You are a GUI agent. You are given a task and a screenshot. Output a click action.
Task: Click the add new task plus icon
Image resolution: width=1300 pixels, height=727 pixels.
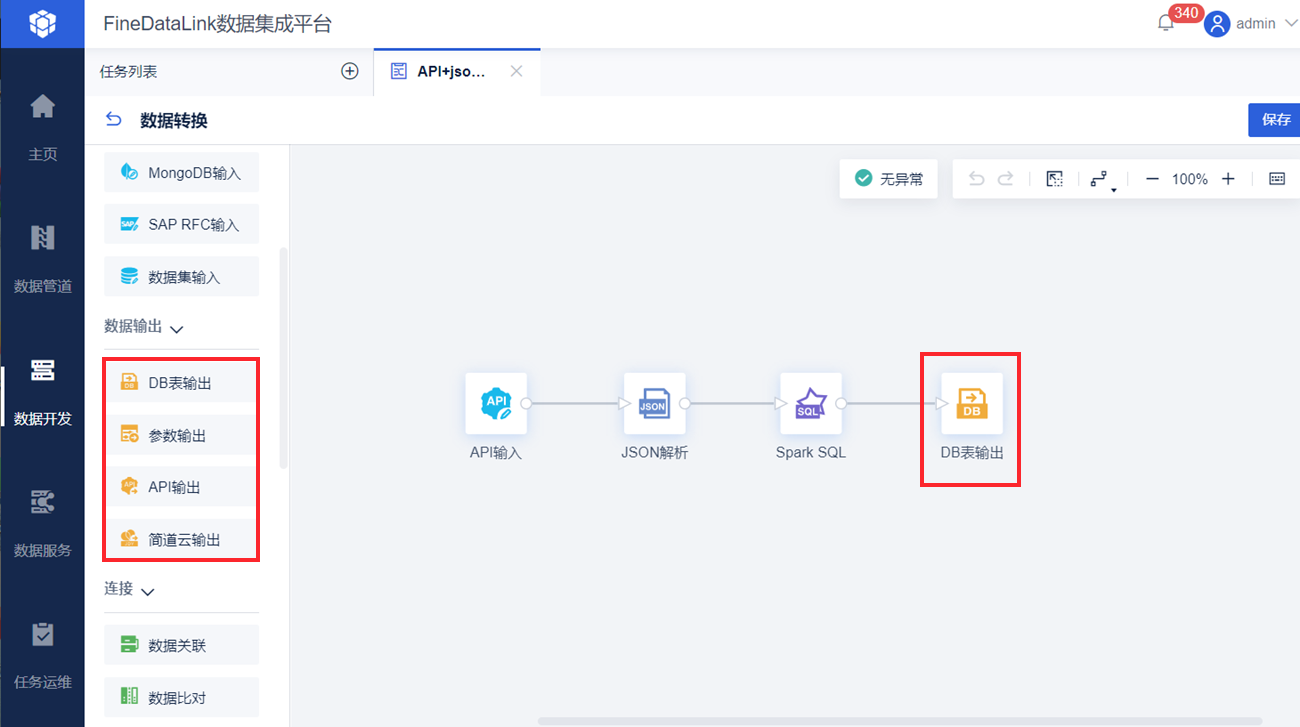pos(350,71)
